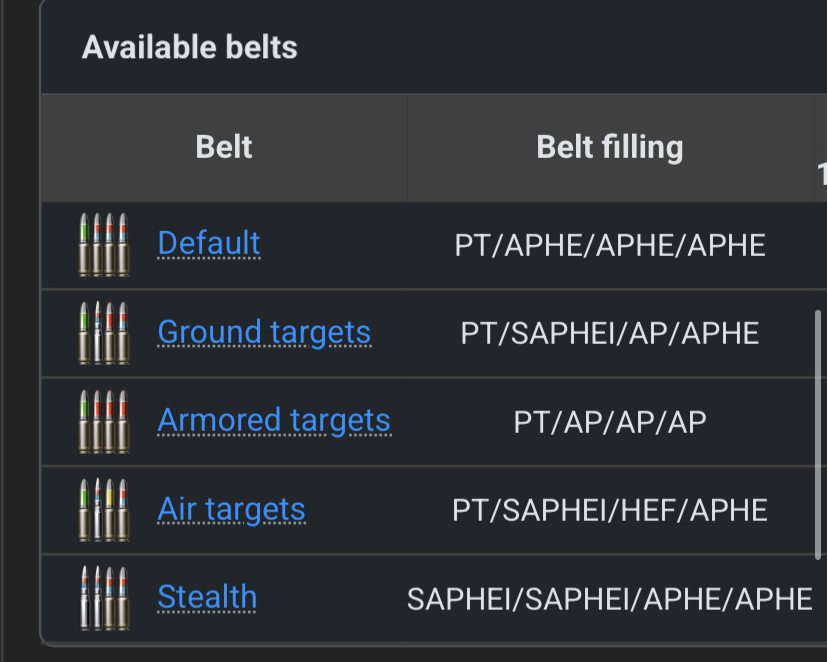
Task: Click the cut-off column header after Belt filling
Action: 821,170
